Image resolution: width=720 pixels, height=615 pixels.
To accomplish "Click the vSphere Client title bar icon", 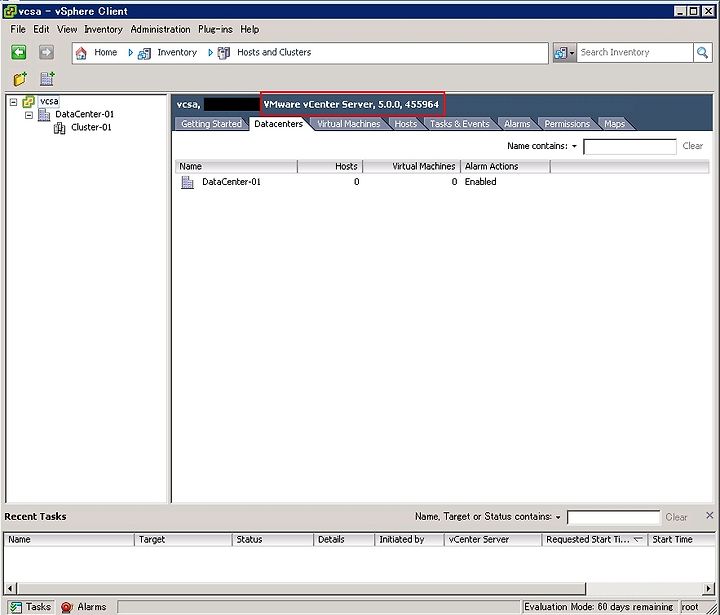I will pos(10,11).
